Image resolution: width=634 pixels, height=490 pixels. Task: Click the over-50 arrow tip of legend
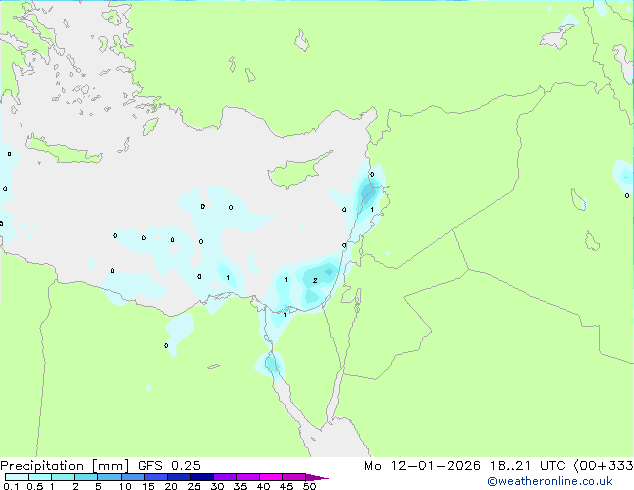coord(317,477)
